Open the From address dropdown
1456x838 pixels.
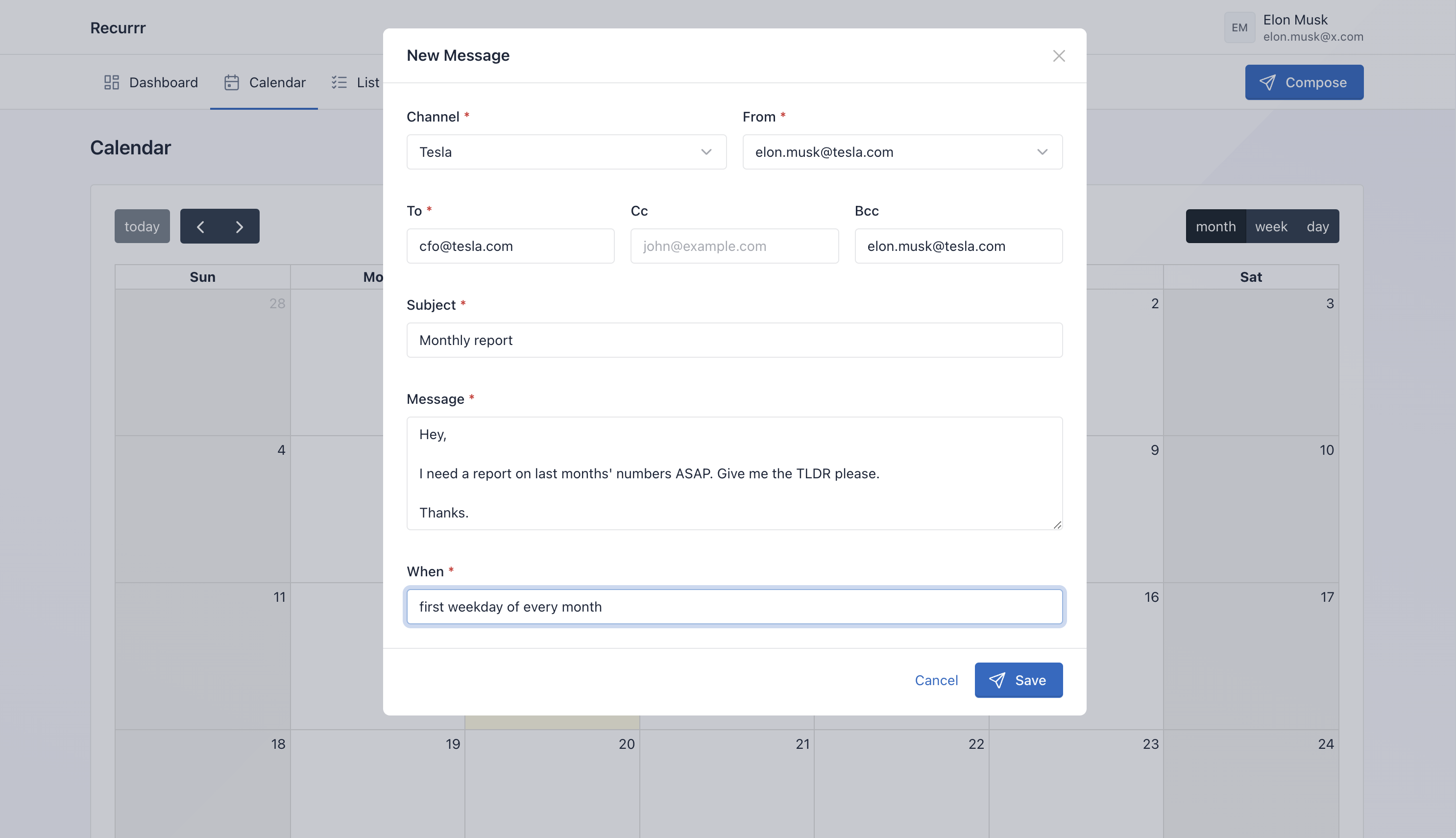(x=902, y=152)
